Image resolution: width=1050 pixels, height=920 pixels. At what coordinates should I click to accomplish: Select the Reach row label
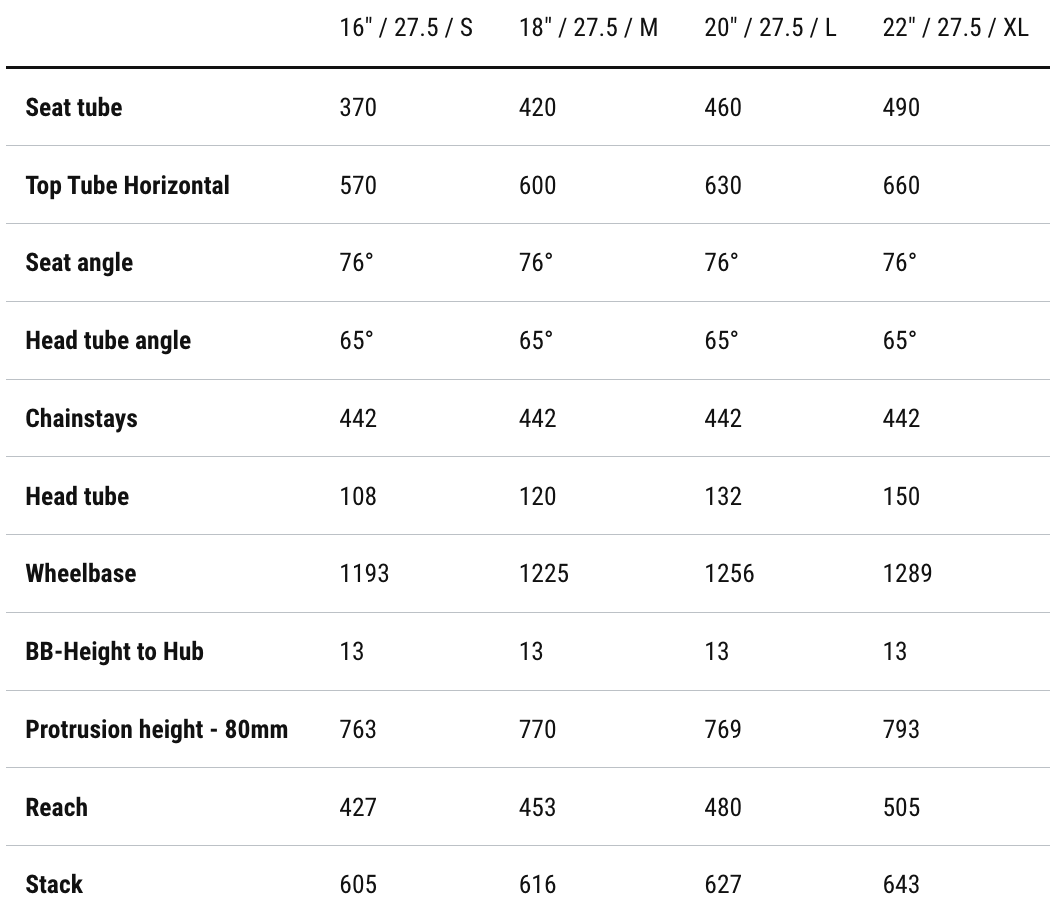[x=56, y=807]
